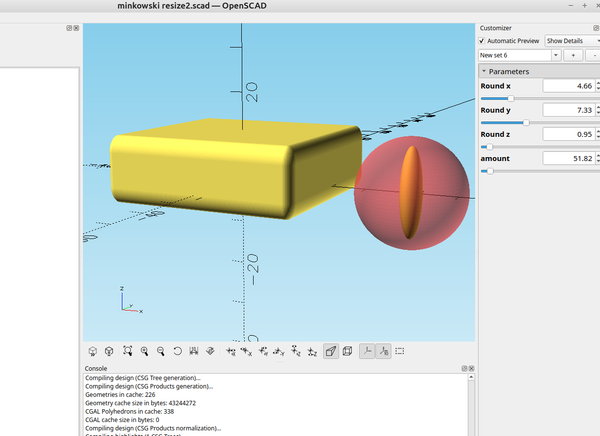600x436 pixels.
Task: Click the 'CGAL Polyhedrons in cache: 338' line
Action: [x=129, y=411]
